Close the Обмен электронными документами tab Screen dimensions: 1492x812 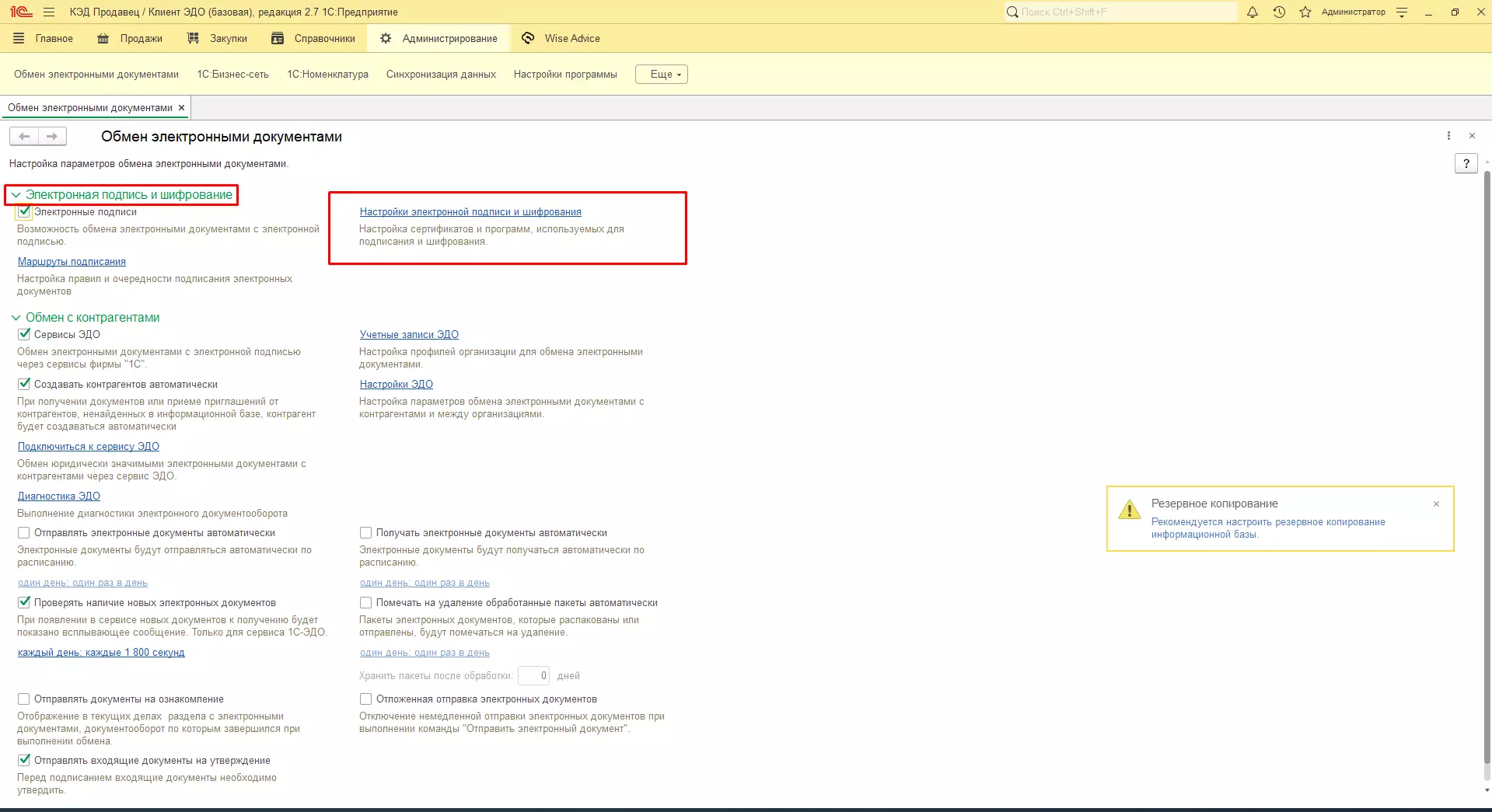point(181,108)
